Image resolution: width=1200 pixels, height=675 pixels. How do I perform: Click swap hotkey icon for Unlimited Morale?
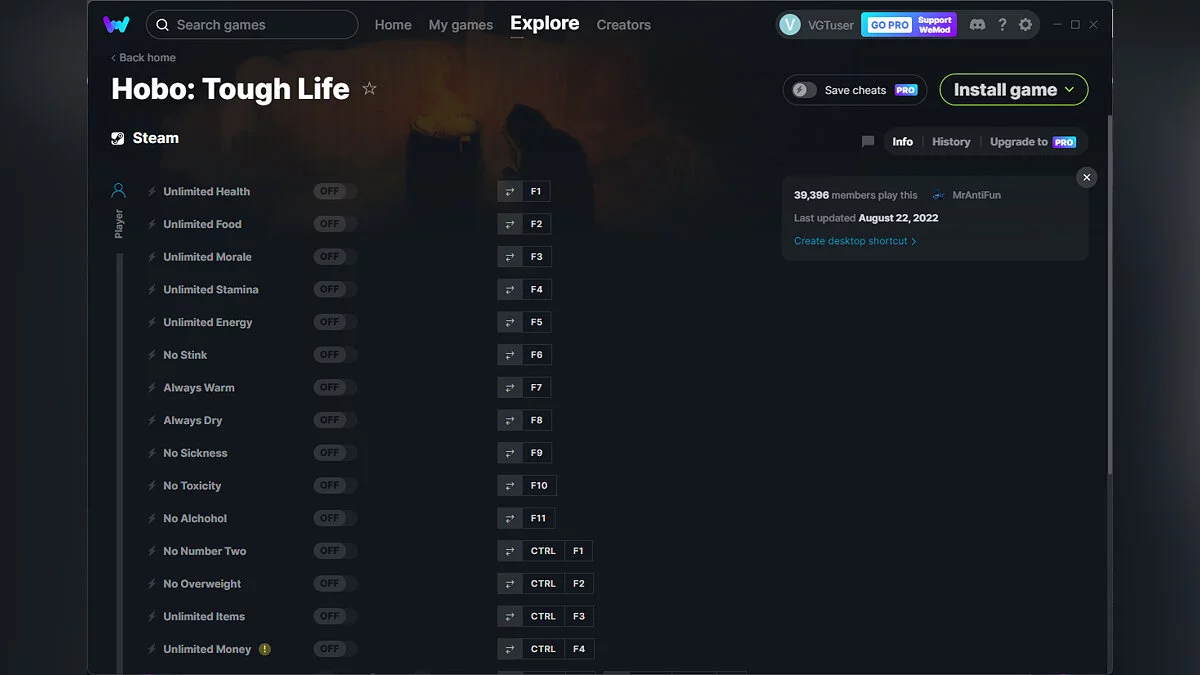tap(510, 257)
